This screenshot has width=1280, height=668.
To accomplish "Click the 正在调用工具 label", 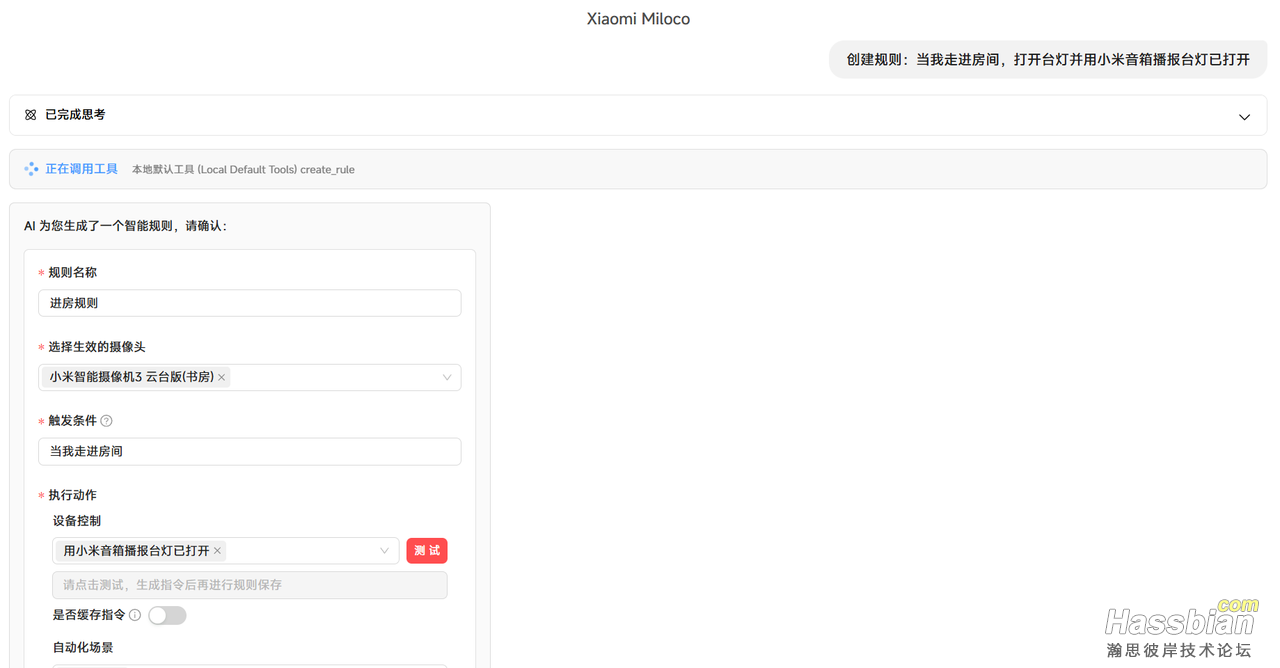I will [81, 169].
